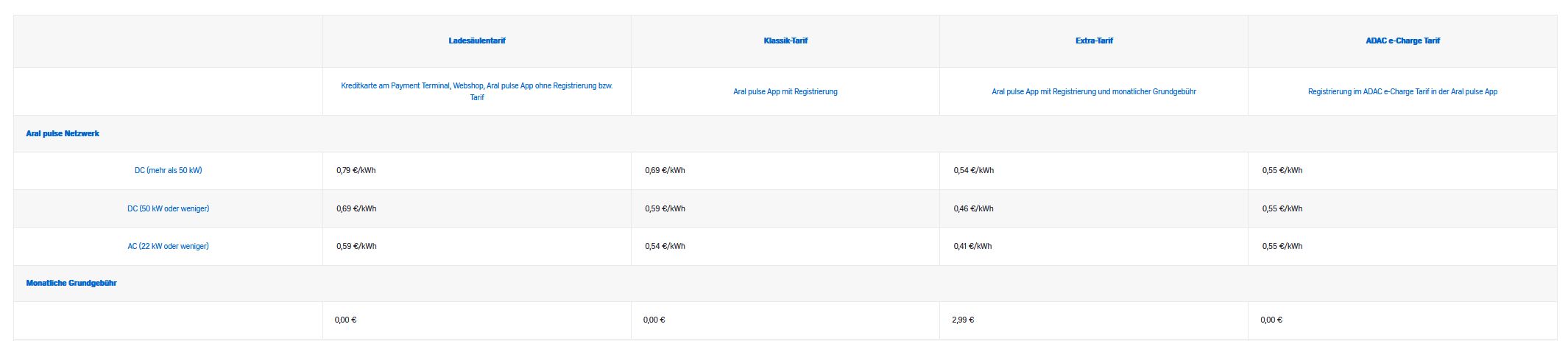
Task: Open the Extra-Tarif header link
Action: pyautogui.click(x=1094, y=41)
